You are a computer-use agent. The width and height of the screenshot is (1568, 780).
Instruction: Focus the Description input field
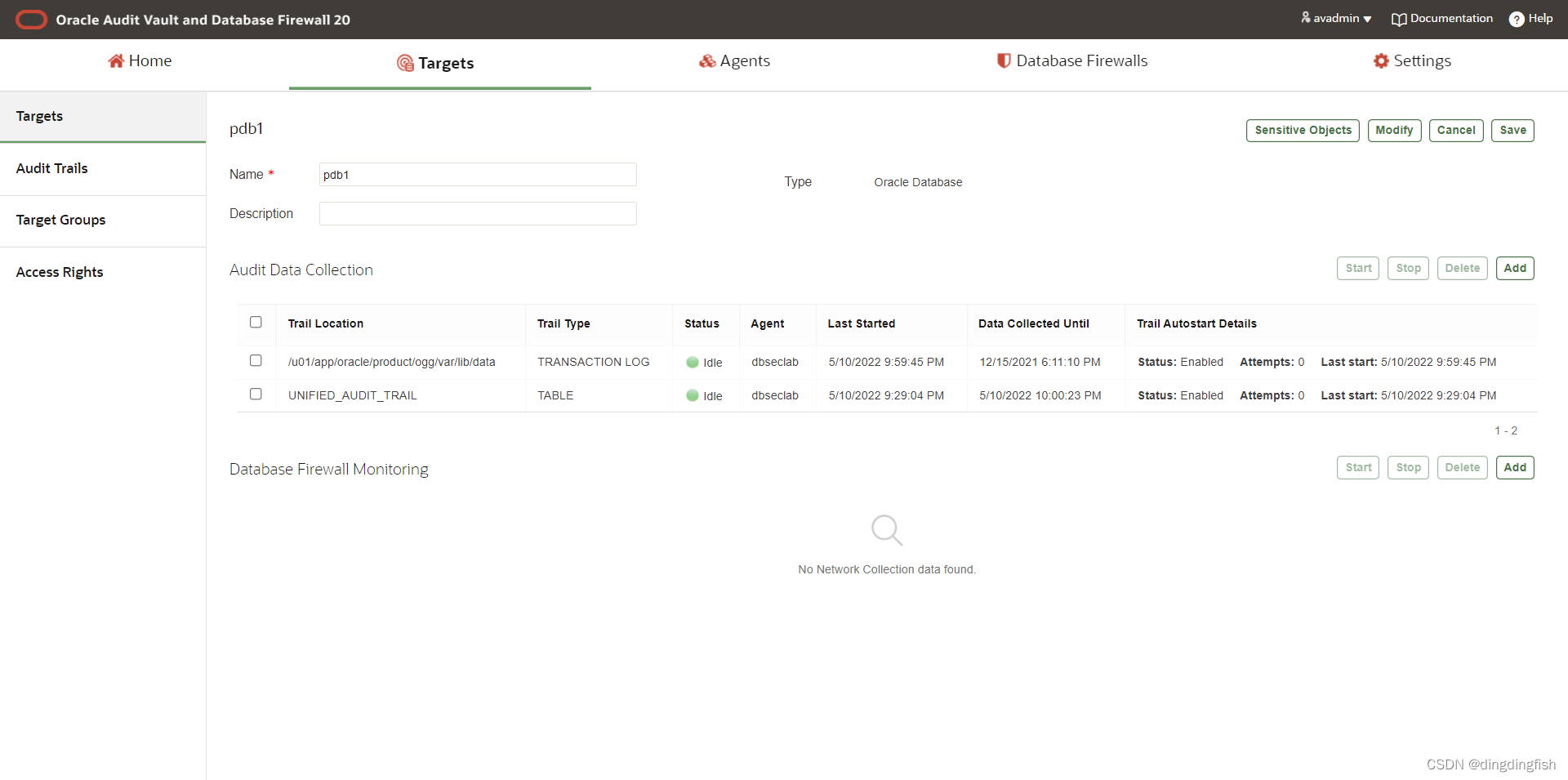[x=478, y=214]
